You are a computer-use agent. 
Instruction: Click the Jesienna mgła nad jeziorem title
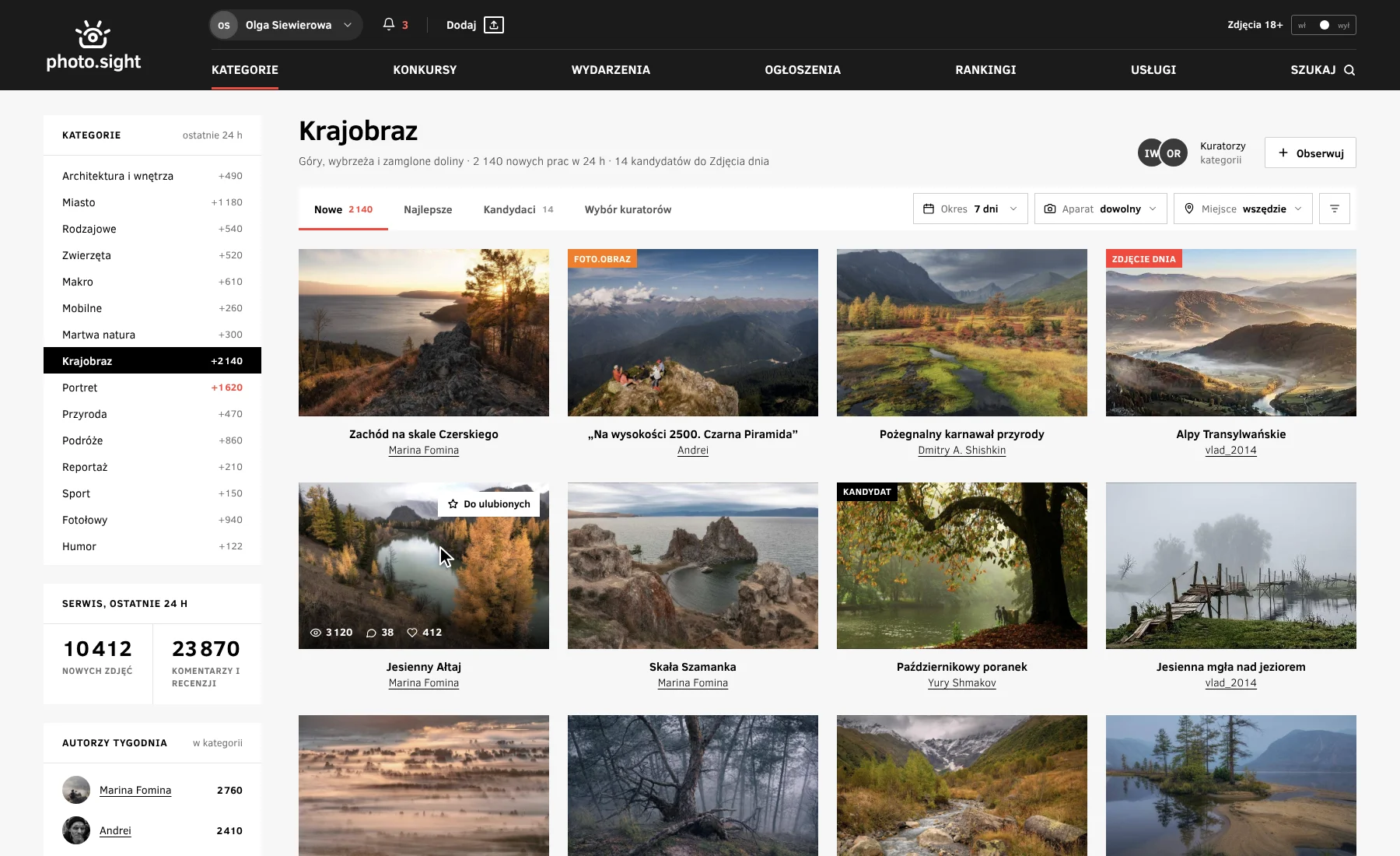(1231, 667)
